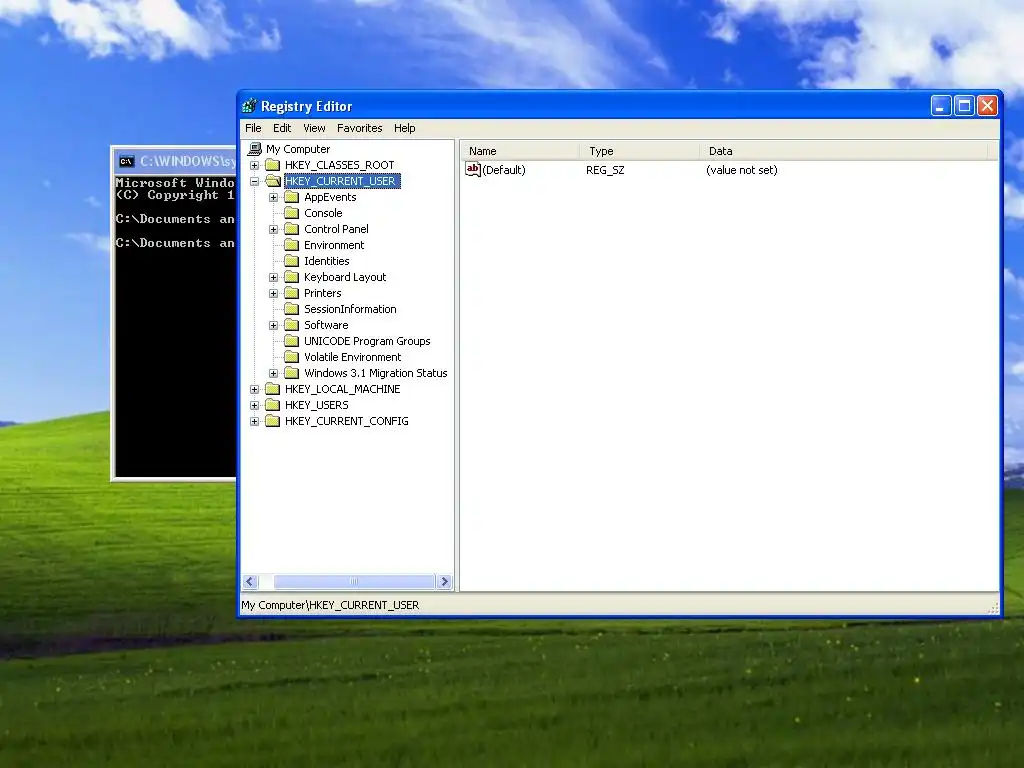Expand the Software key

[x=274, y=325]
